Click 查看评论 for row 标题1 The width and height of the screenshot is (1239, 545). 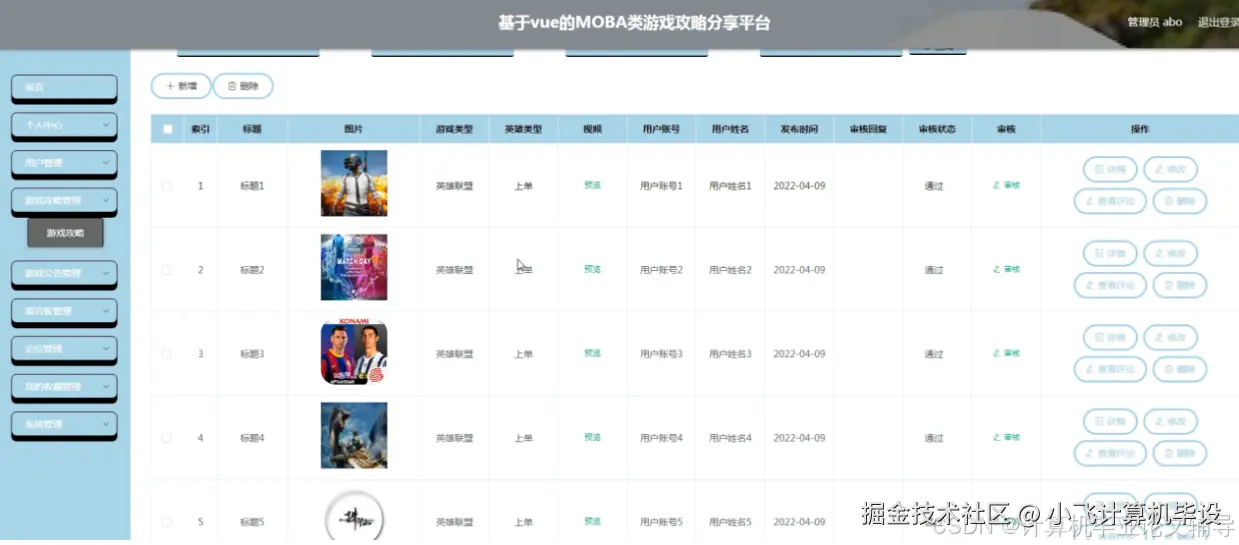click(x=1110, y=201)
